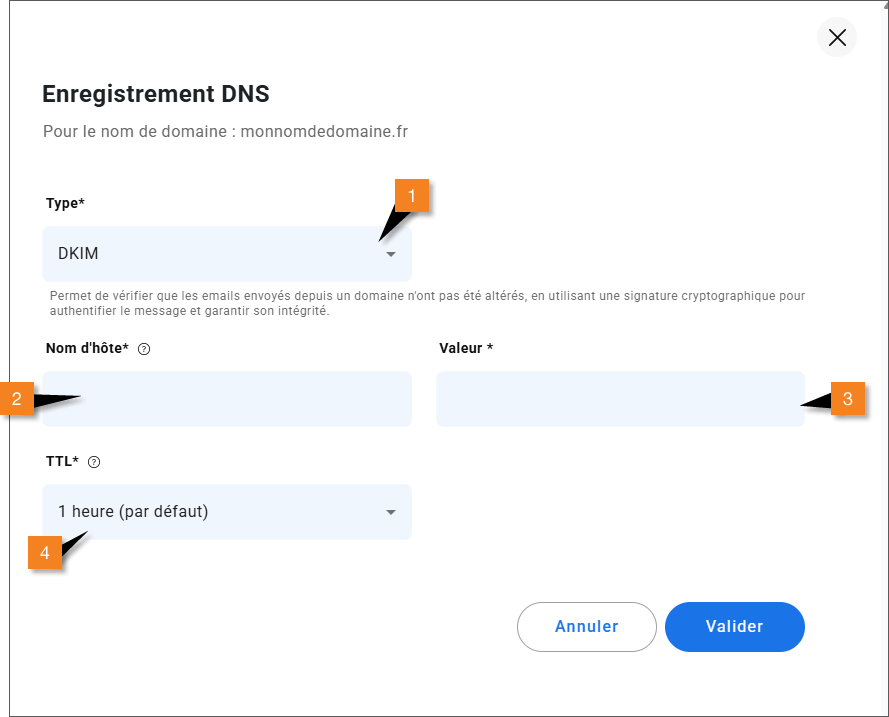
Task: Click the DKIM description helper text
Action: click(427, 303)
